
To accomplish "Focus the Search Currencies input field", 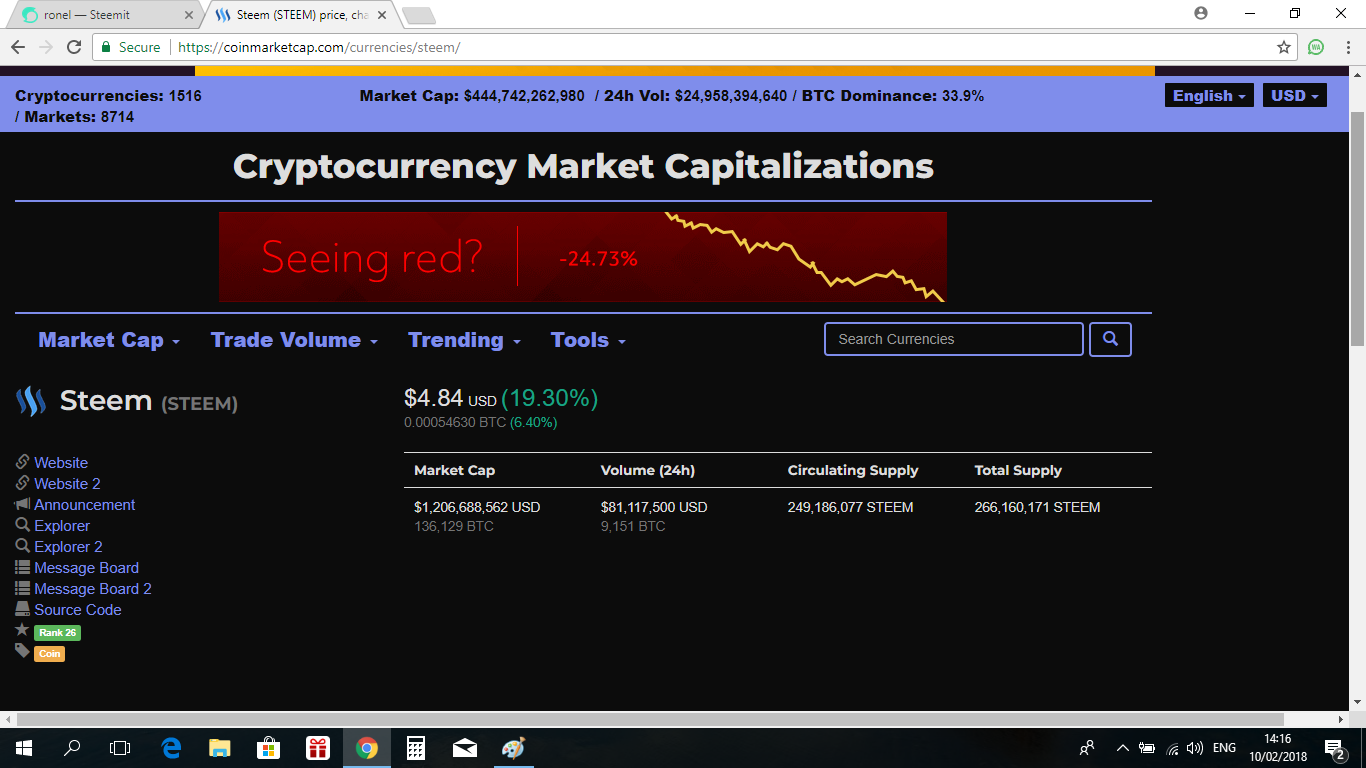I will coord(954,339).
